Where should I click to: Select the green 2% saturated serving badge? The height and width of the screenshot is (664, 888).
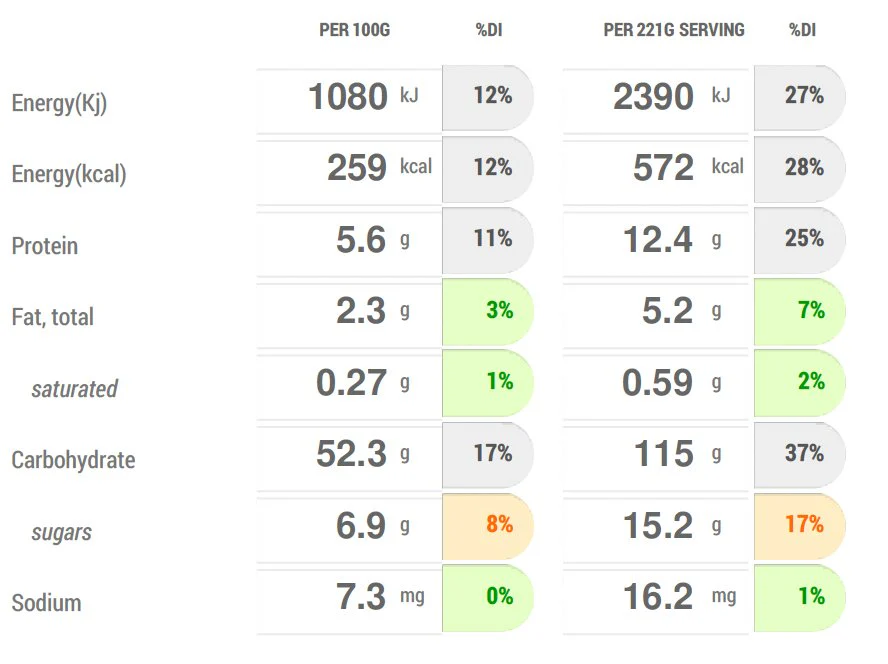click(x=801, y=382)
